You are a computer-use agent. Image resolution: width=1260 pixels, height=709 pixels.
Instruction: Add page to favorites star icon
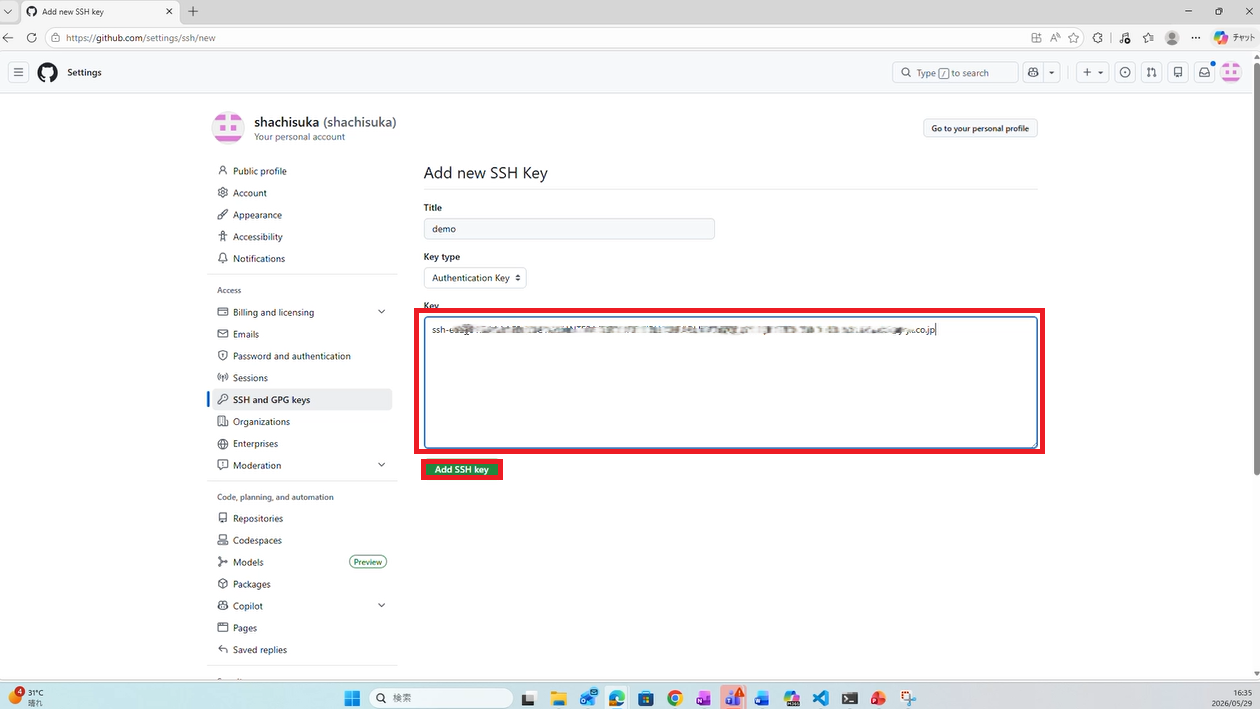pyautogui.click(x=1073, y=38)
